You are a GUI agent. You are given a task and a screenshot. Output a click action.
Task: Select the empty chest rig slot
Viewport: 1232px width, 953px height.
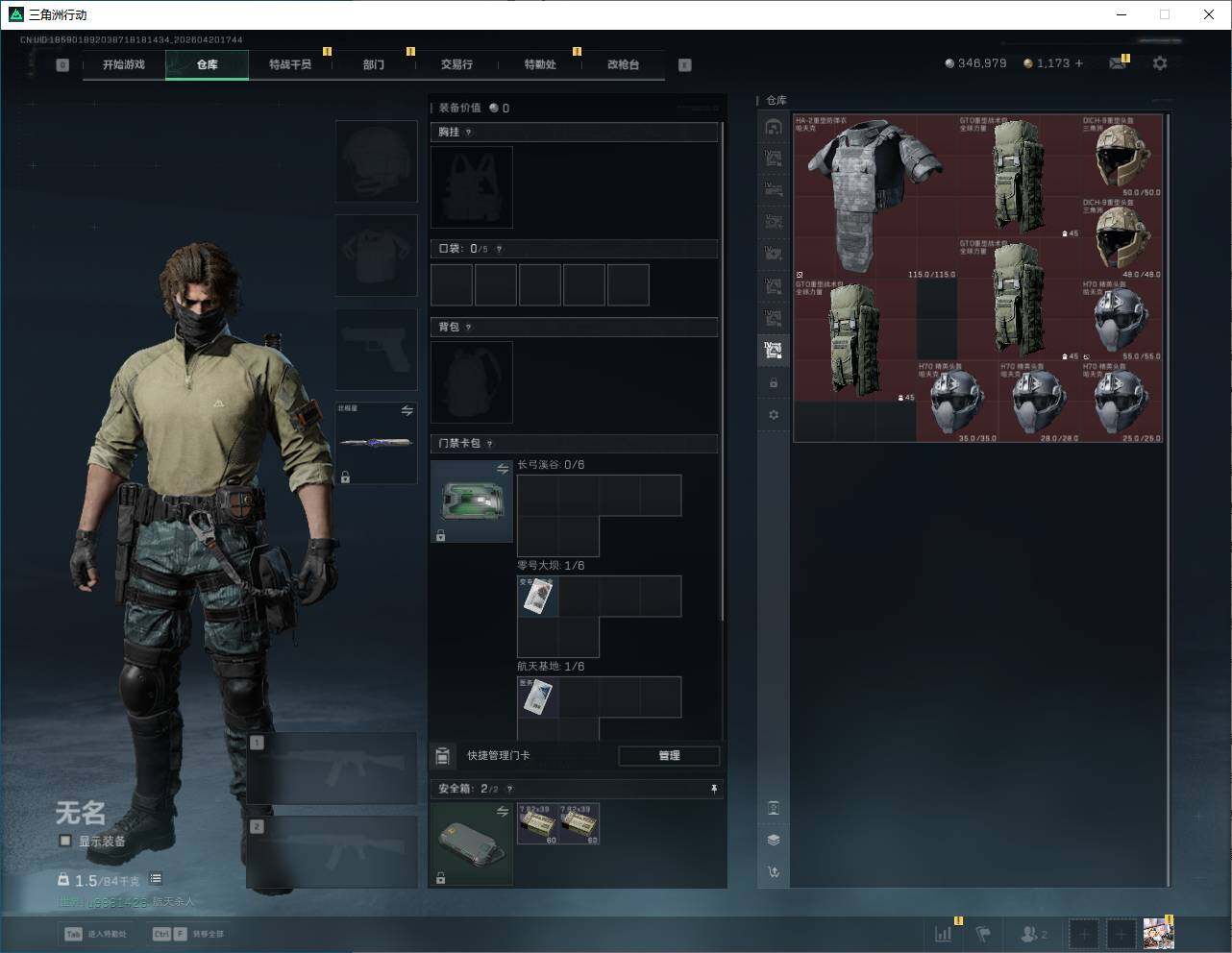[472, 187]
